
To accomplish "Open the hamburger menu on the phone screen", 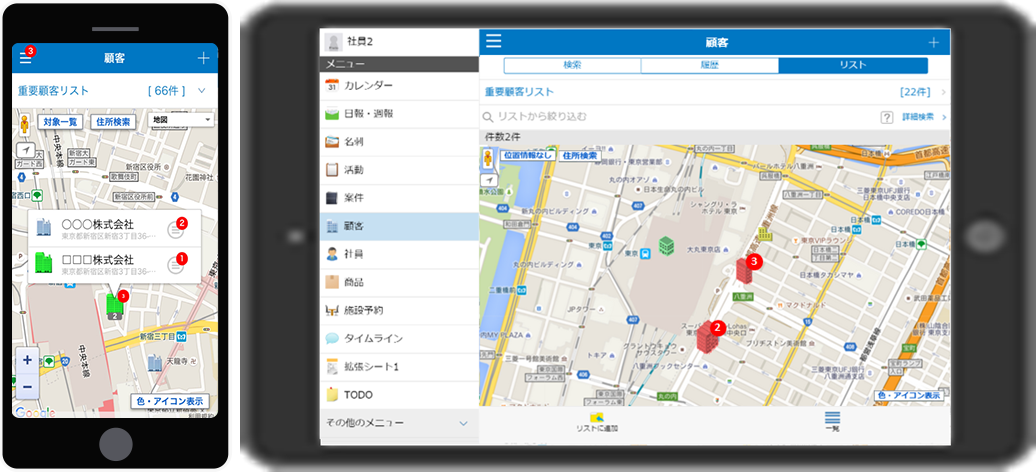I will pyautogui.click(x=25, y=58).
